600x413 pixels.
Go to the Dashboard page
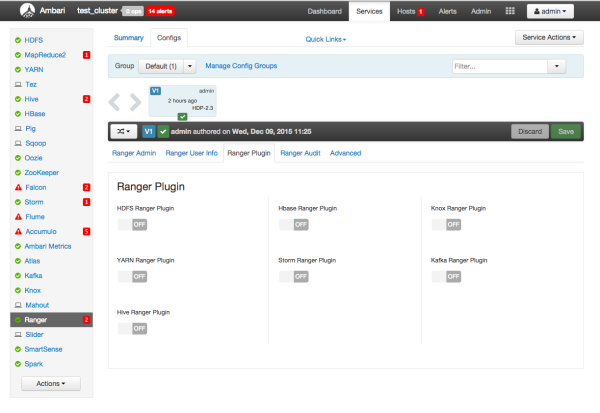coord(324,11)
